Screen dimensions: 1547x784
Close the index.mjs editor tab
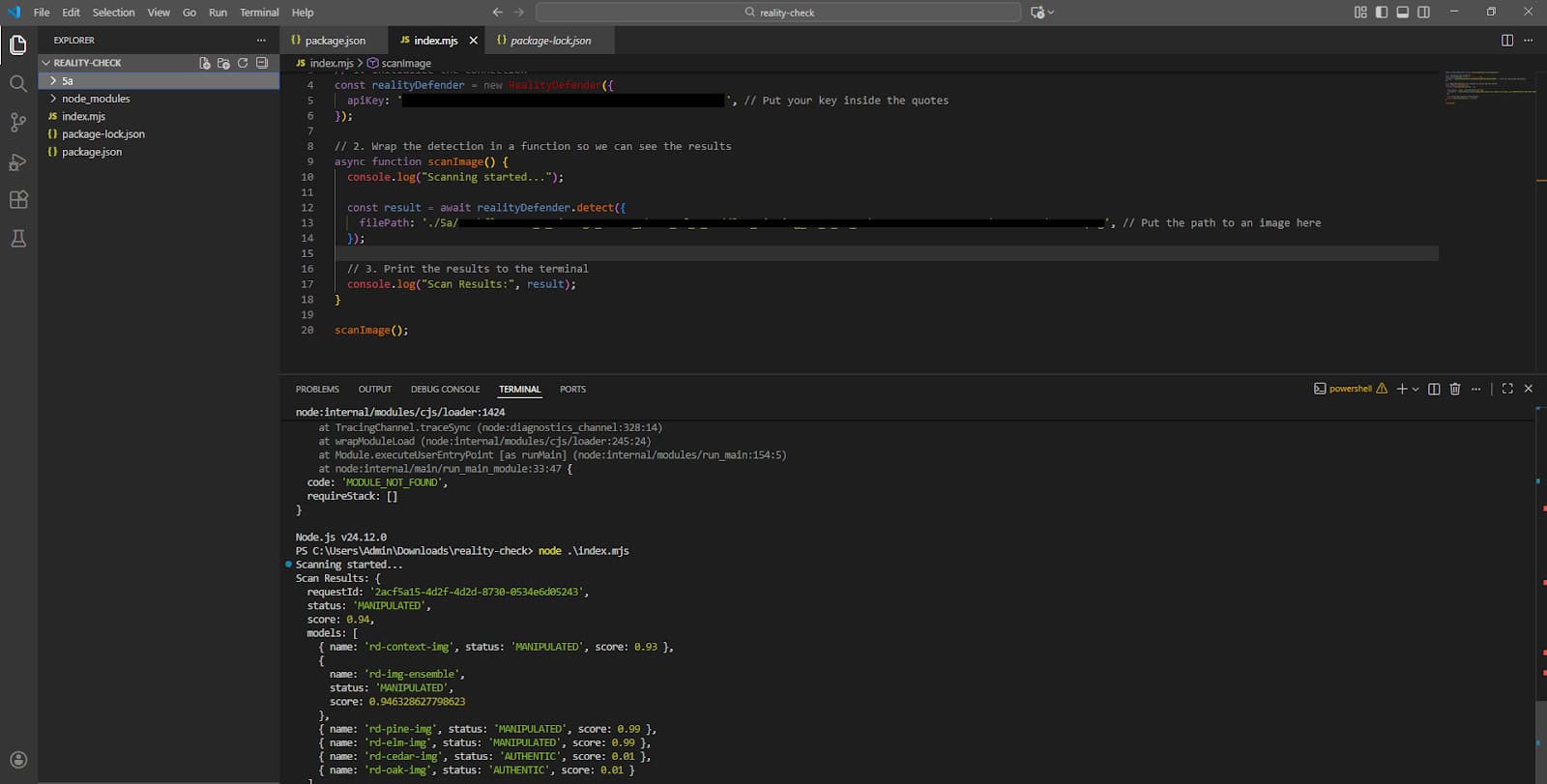tap(474, 41)
